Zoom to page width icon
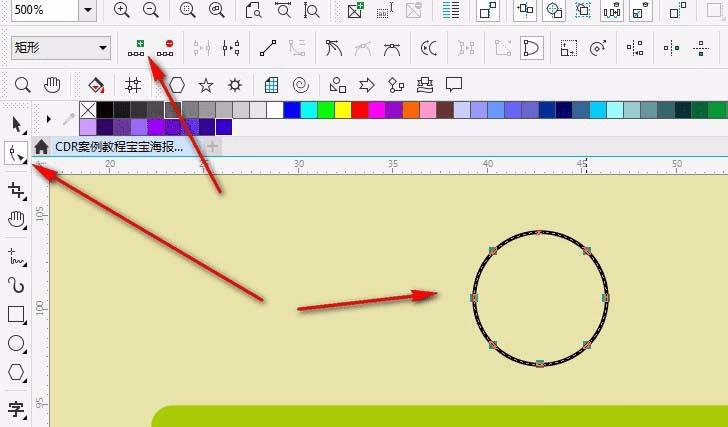 pyautogui.click(x=283, y=10)
